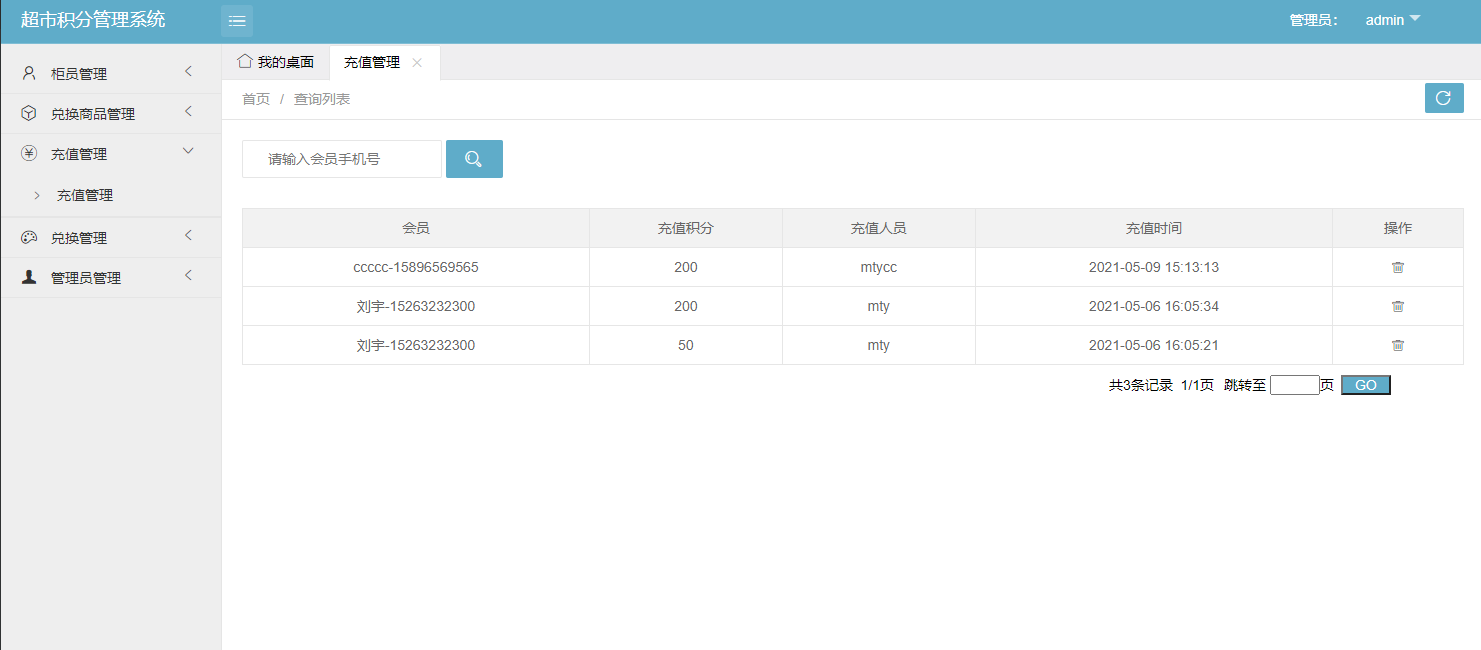Click the cube icon beside 兑换商品管理

[29, 113]
